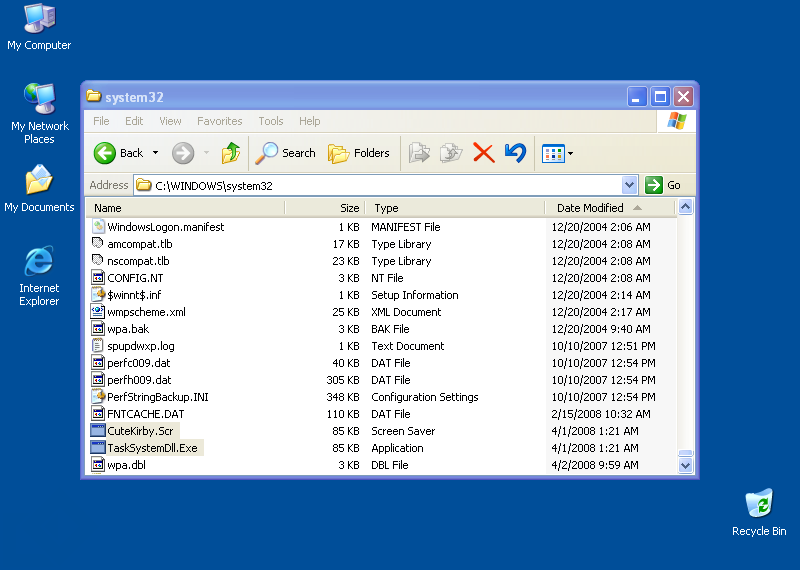800x570 pixels.
Task: Click the scroll down arrow in file list
Action: click(685, 465)
